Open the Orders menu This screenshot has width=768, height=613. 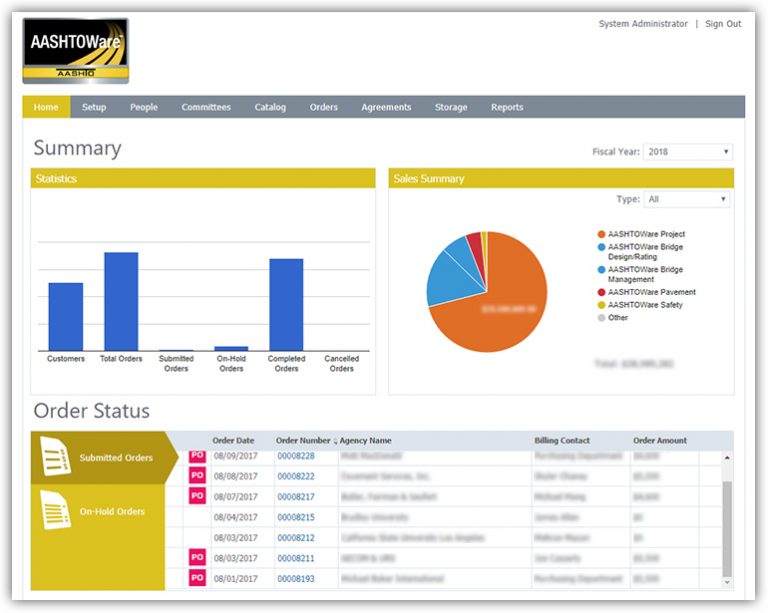pos(323,107)
